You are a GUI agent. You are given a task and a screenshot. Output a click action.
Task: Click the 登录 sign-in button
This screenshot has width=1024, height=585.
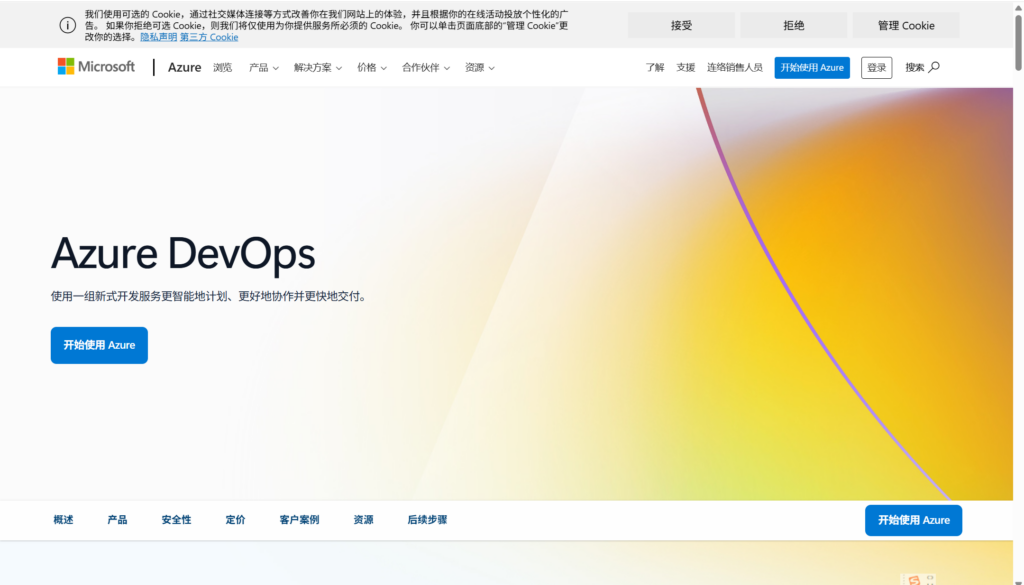point(876,68)
